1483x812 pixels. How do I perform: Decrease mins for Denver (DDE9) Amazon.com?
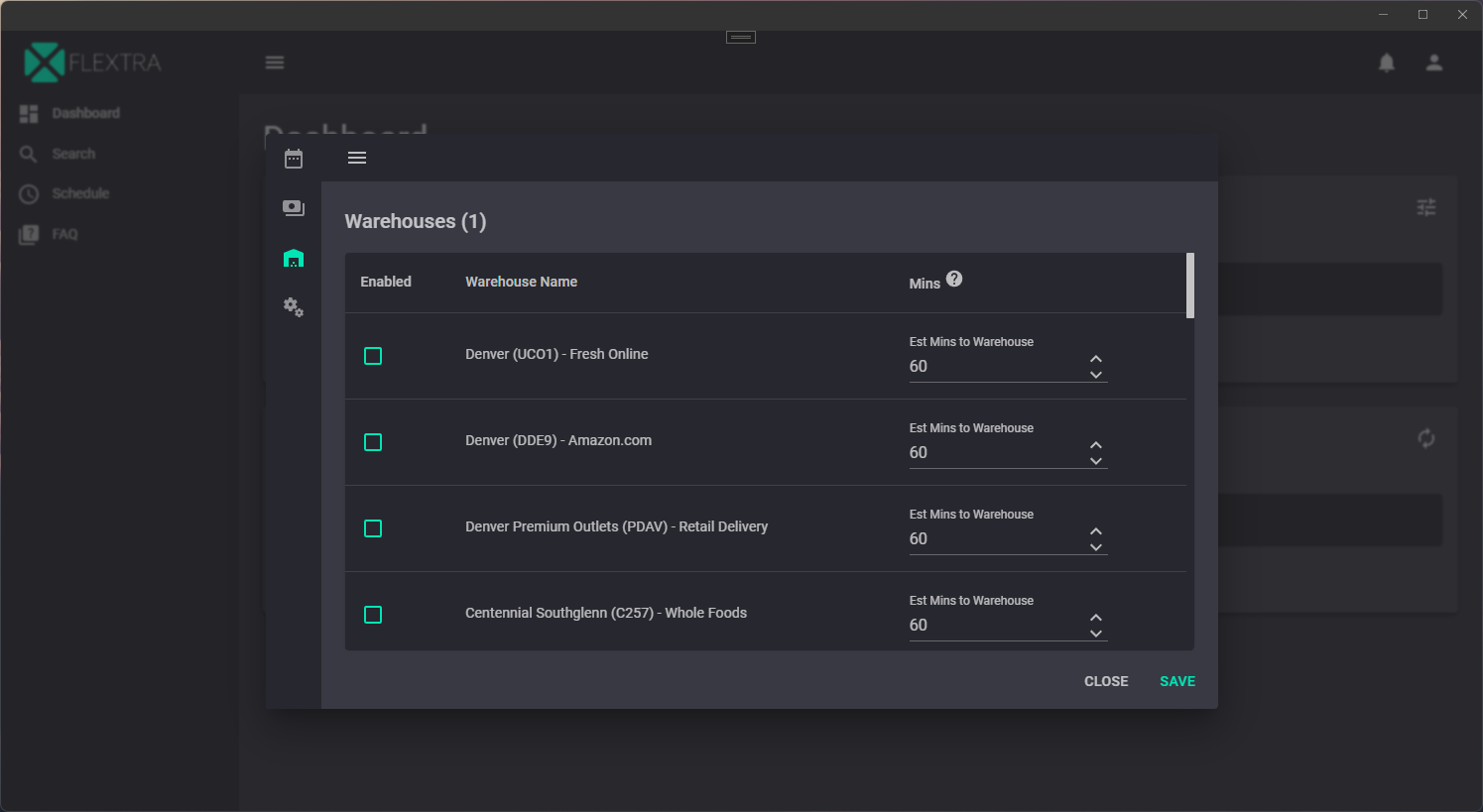click(x=1096, y=461)
